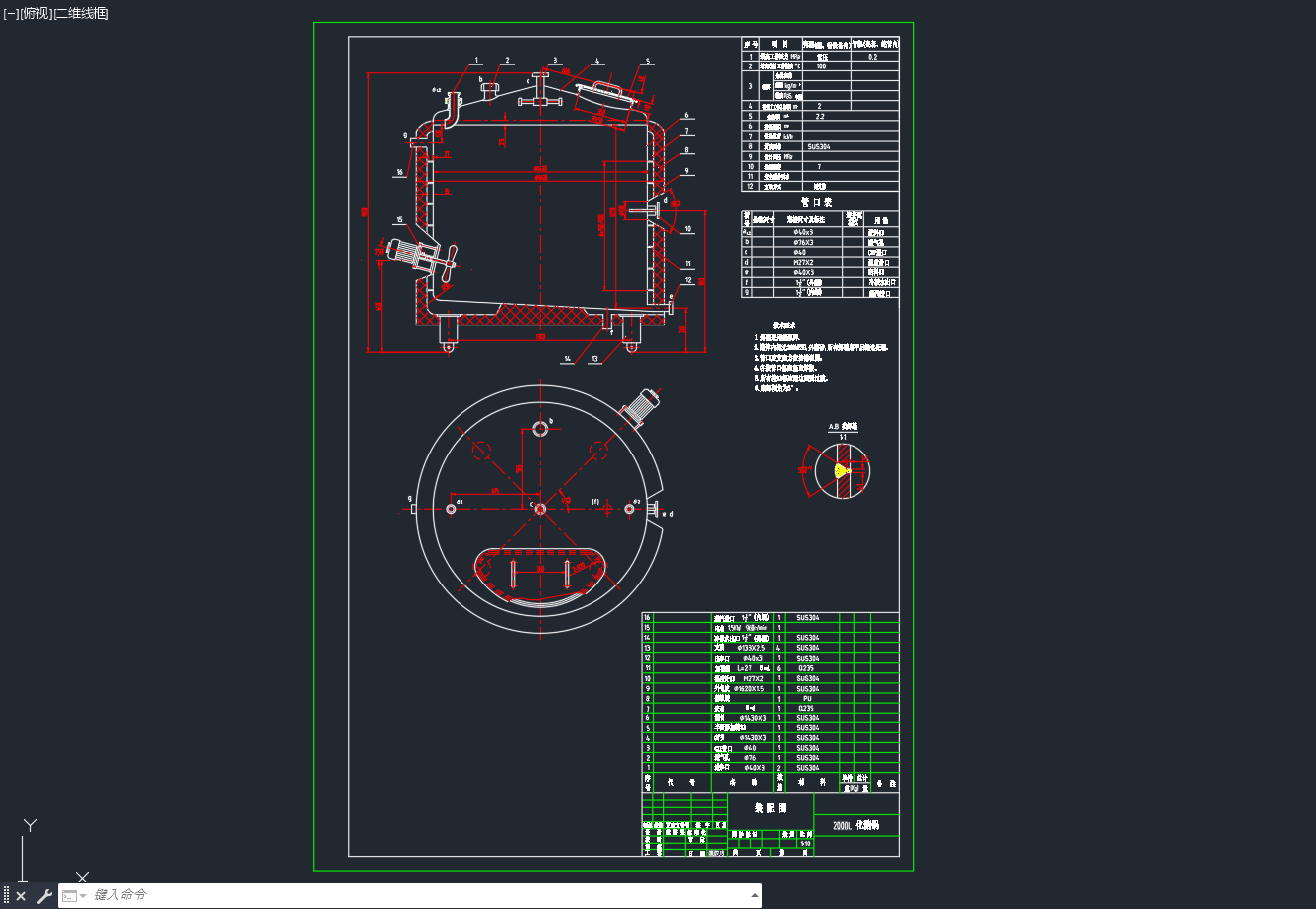
Task: Select the SUS304 value in parameter row 8
Action: point(819,146)
